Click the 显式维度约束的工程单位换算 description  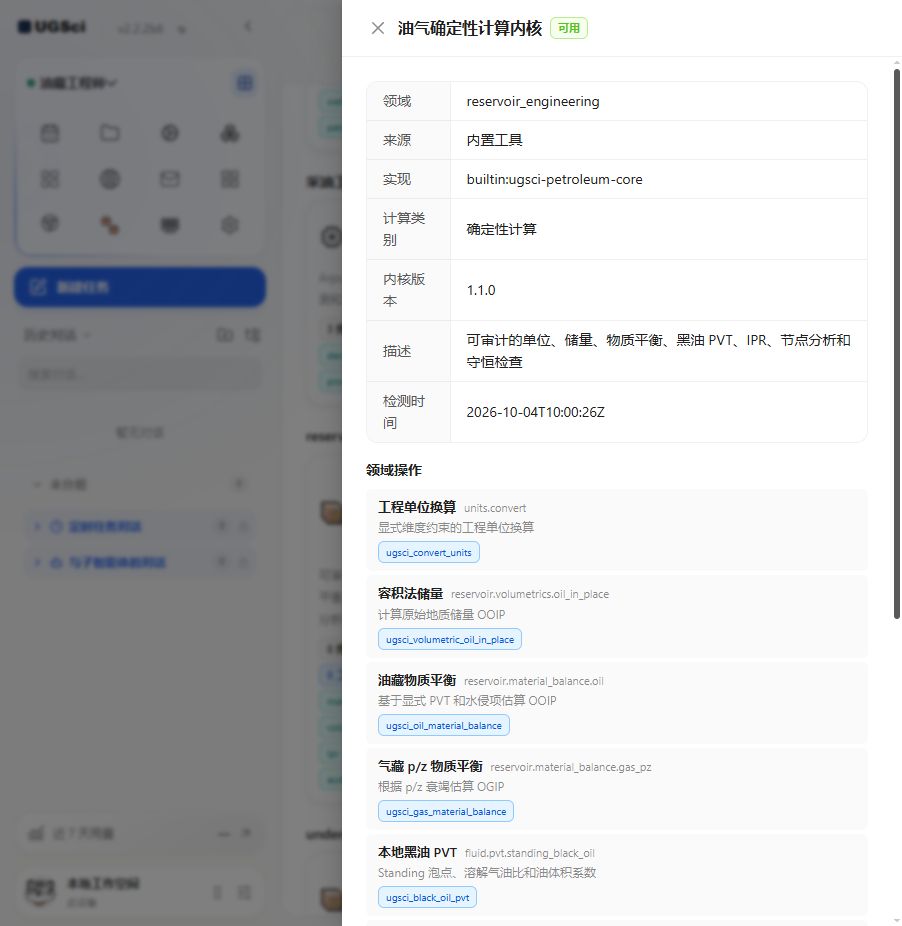click(456, 527)
